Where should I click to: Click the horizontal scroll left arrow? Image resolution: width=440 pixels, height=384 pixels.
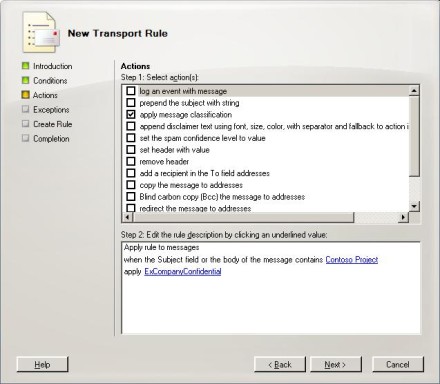pos(127,217)
